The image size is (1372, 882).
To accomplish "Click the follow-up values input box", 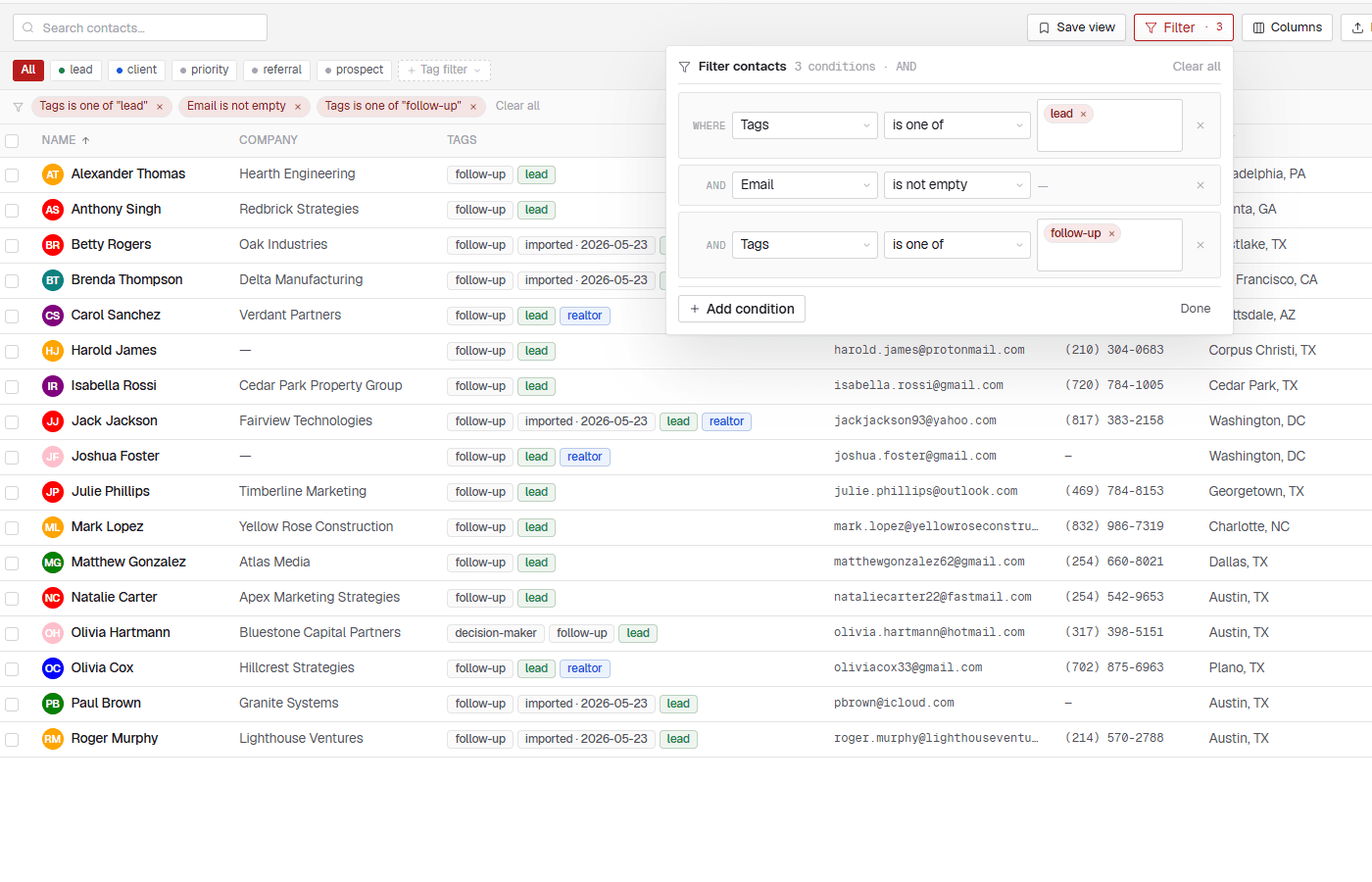I will (1109, 245).
